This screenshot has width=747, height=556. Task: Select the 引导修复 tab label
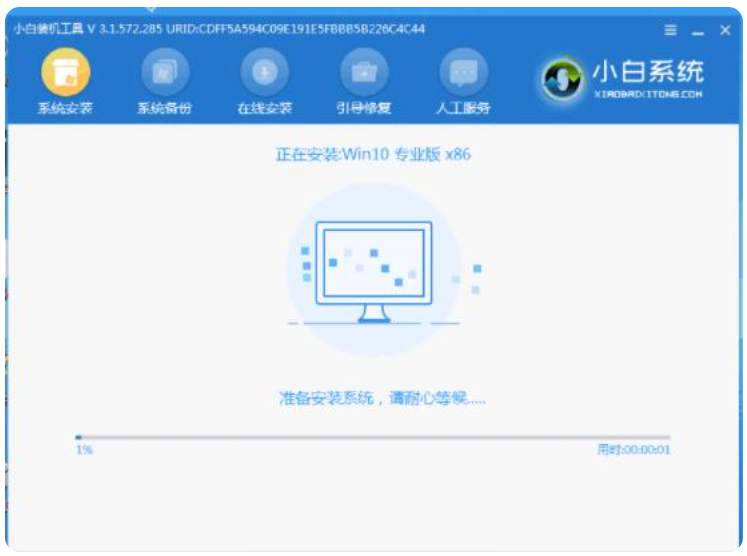click(364, 108)
